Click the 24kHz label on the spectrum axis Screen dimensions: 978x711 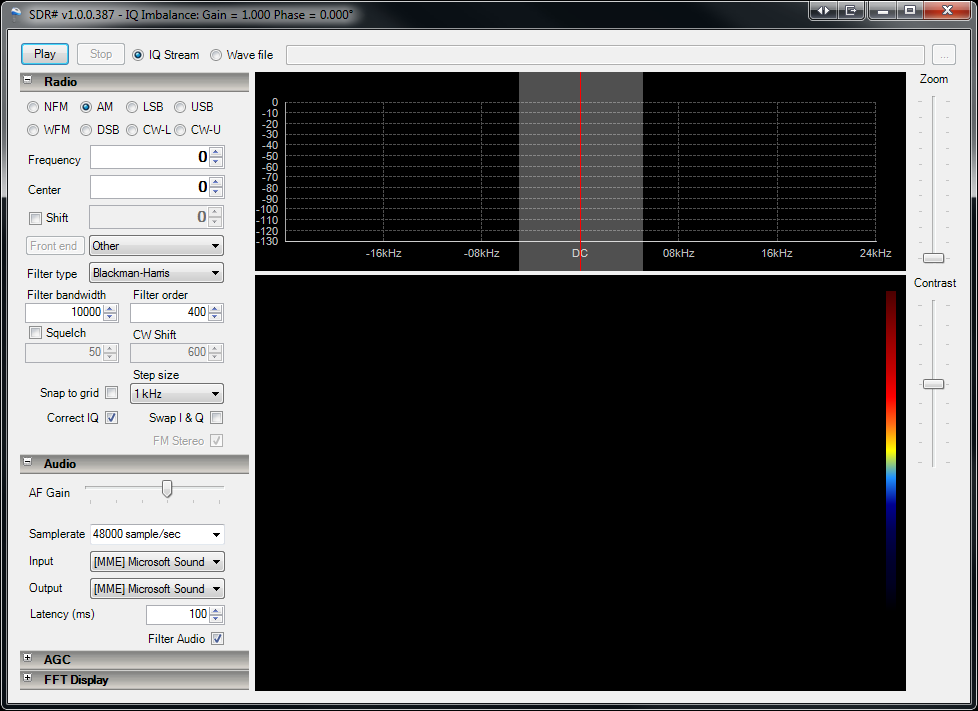click(875, 253)
